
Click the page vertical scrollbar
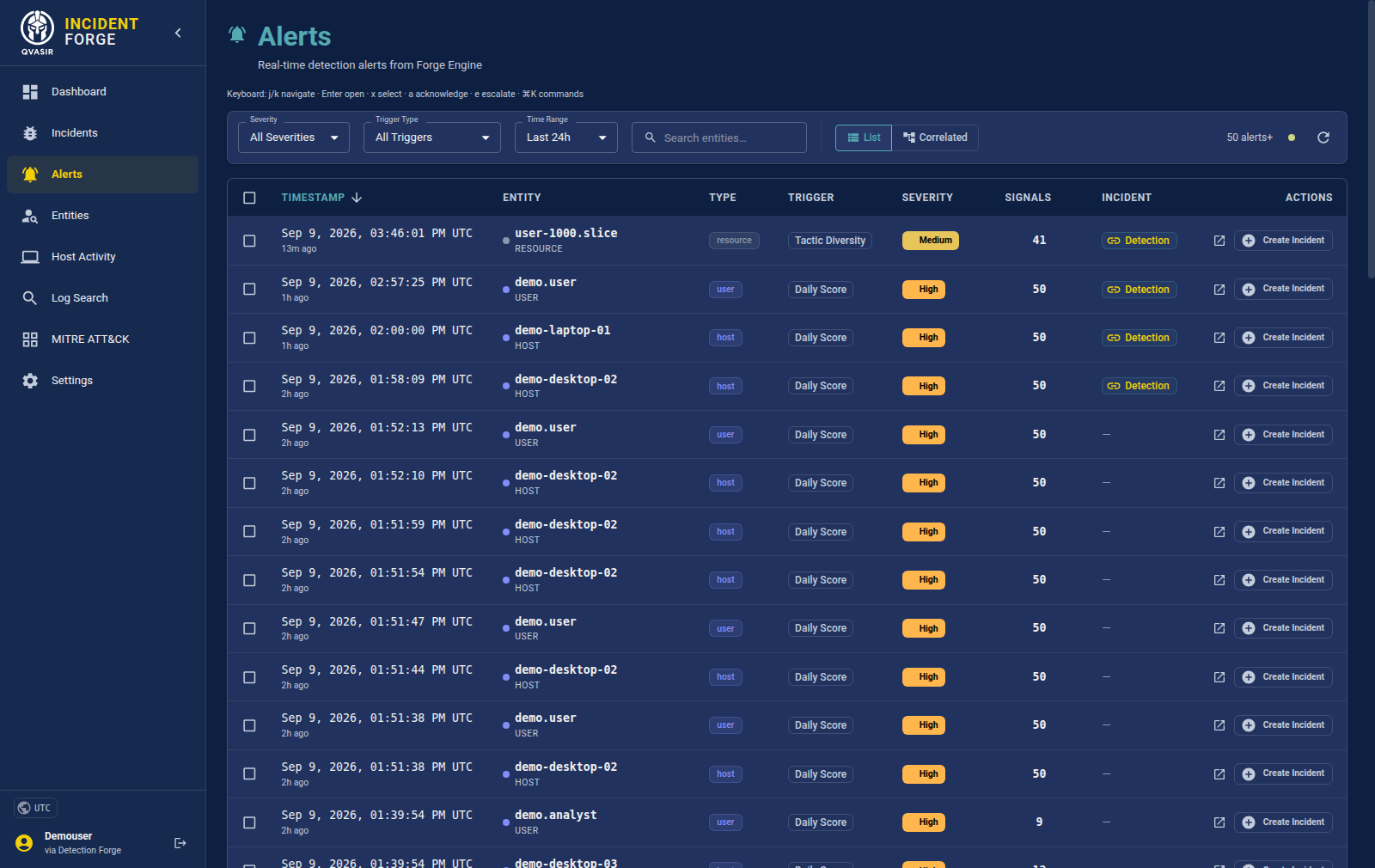pos(1371,138)
